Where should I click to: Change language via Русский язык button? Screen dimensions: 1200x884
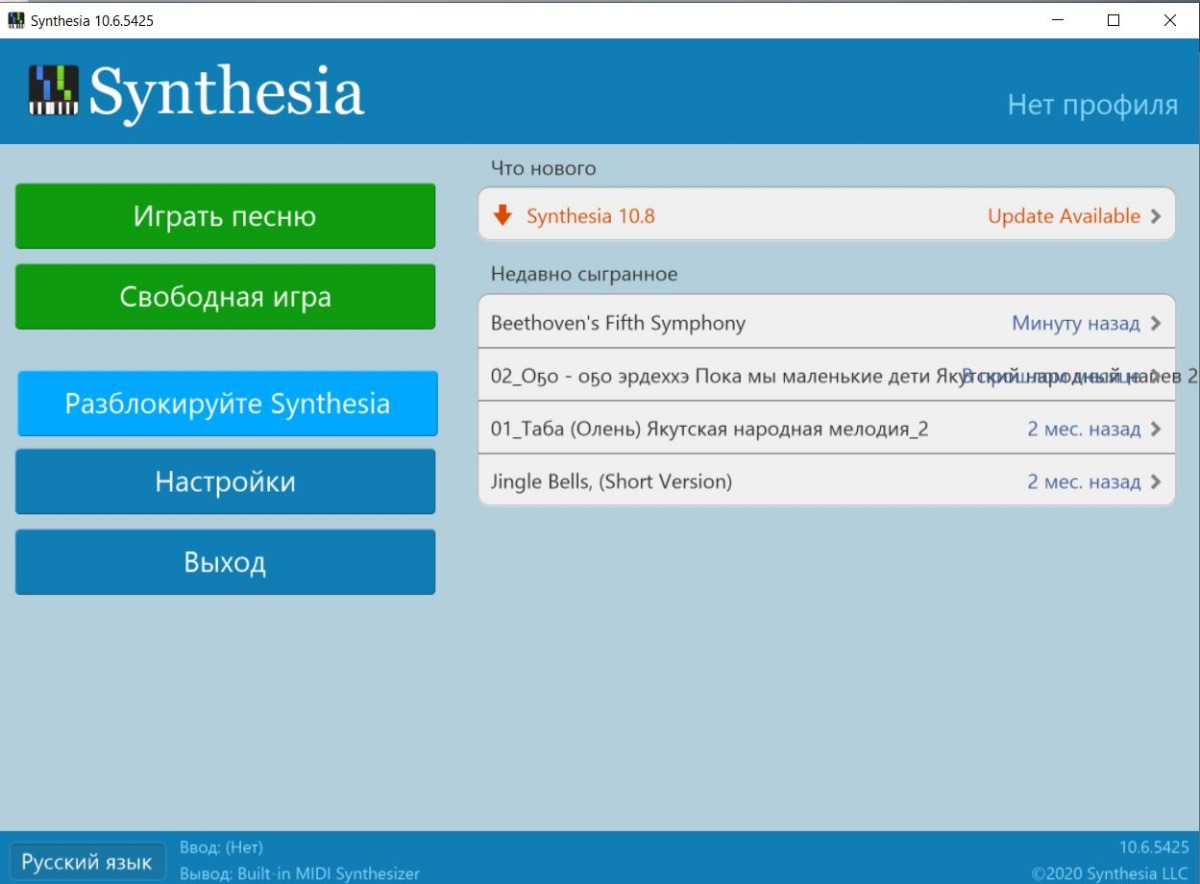(87, 862)
